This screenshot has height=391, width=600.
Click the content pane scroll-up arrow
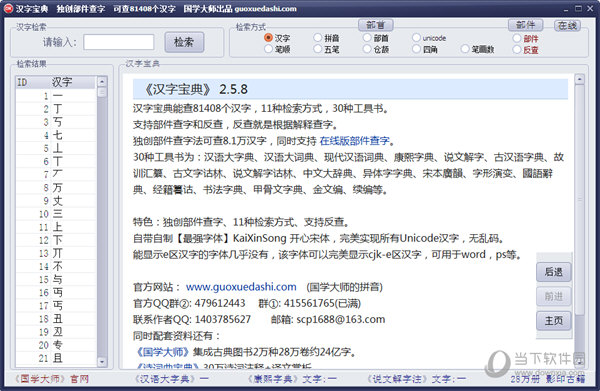click(x=580, y=79)
